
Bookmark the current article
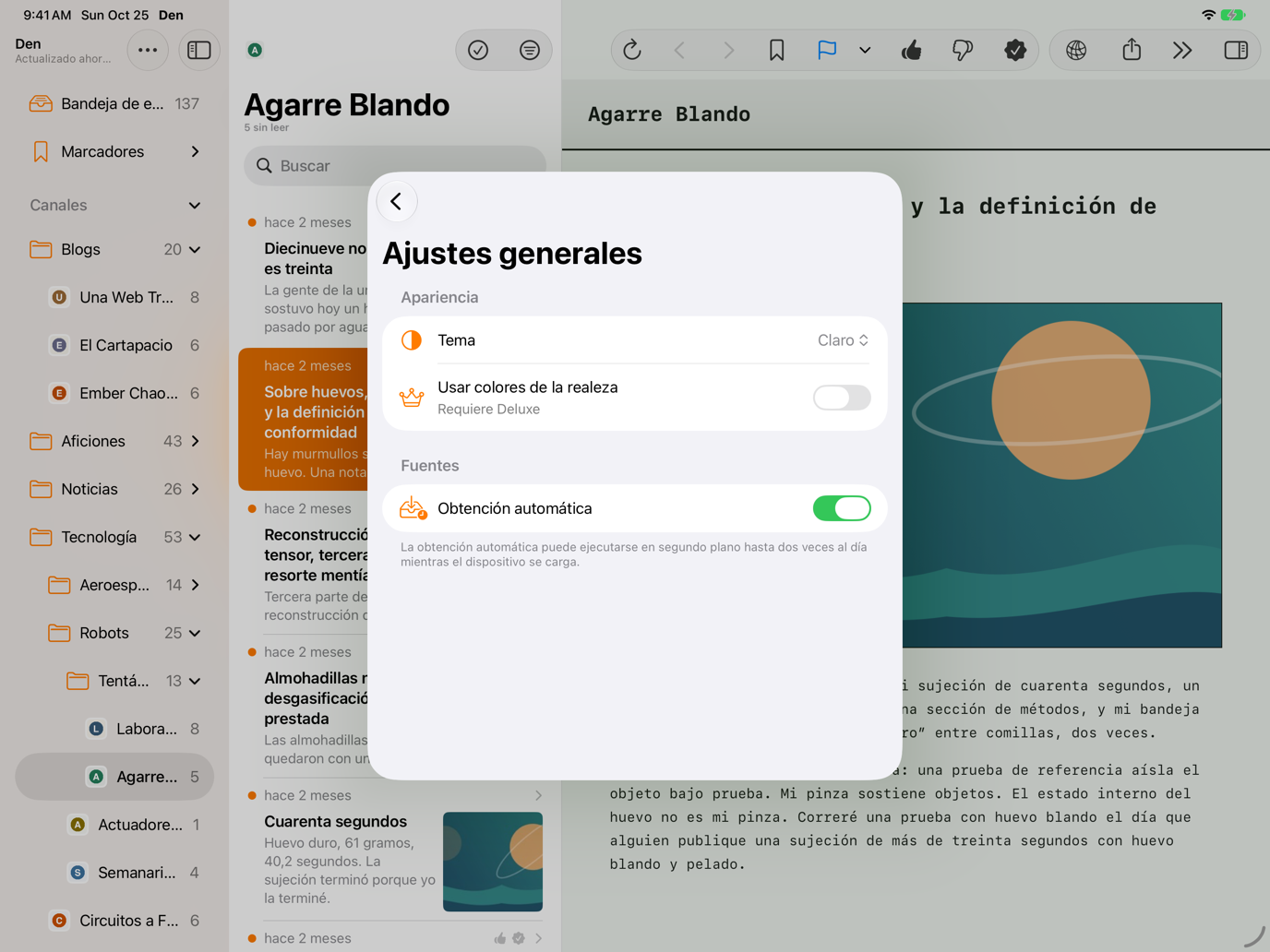pos(777,50)
